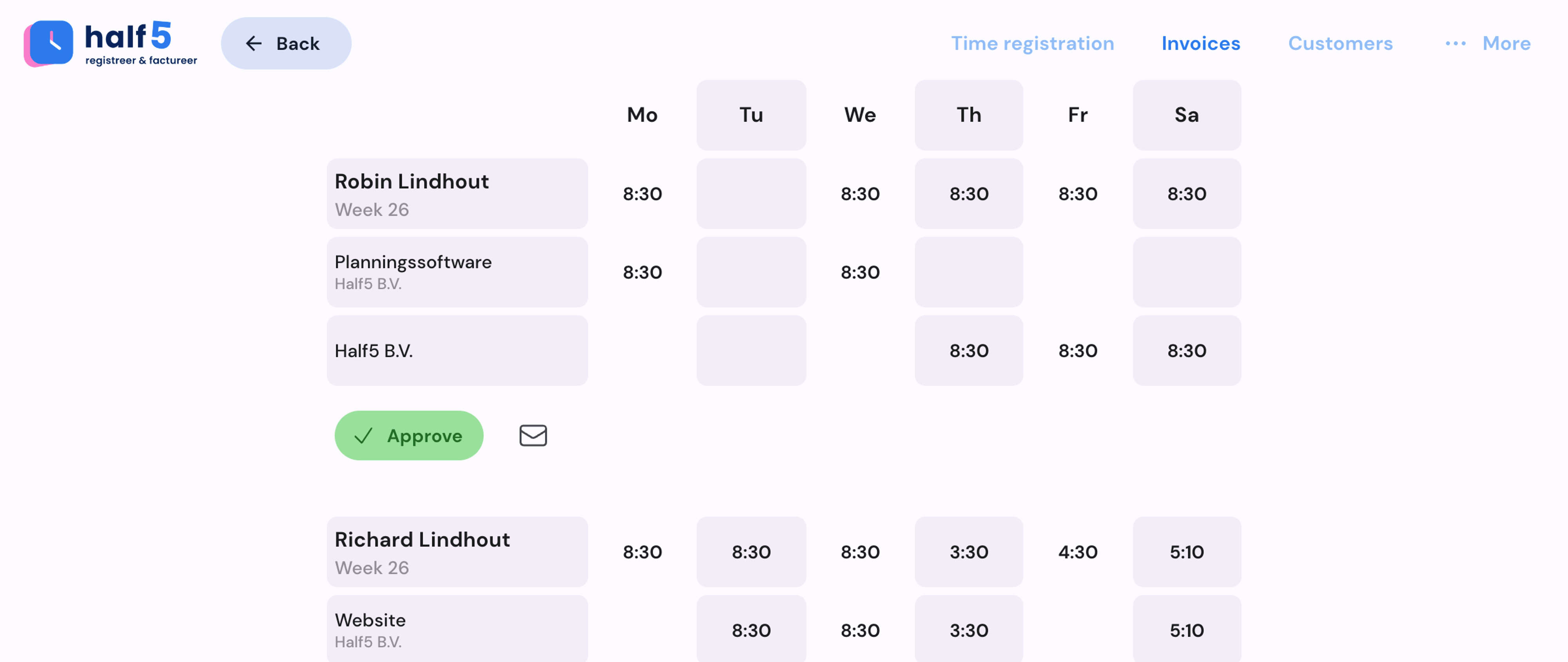Click the back arrow icon

click(x=254, y=43)
